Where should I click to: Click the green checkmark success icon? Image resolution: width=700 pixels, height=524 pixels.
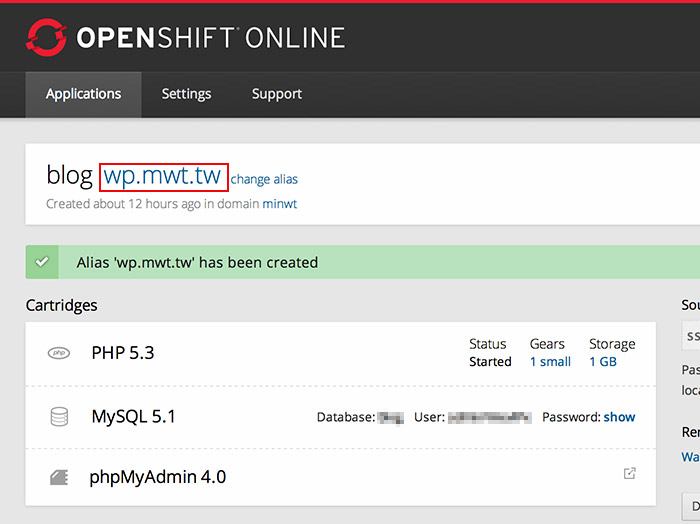42,262
